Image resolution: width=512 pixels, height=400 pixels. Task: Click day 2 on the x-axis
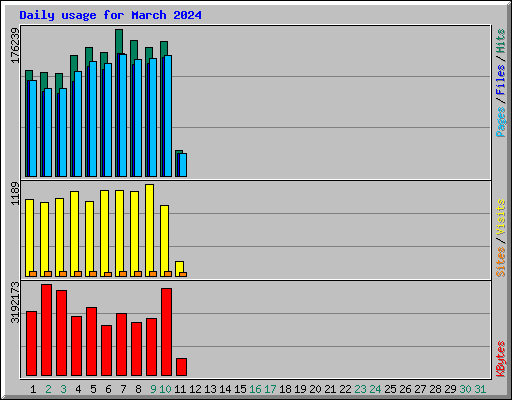tap(48, 389)
